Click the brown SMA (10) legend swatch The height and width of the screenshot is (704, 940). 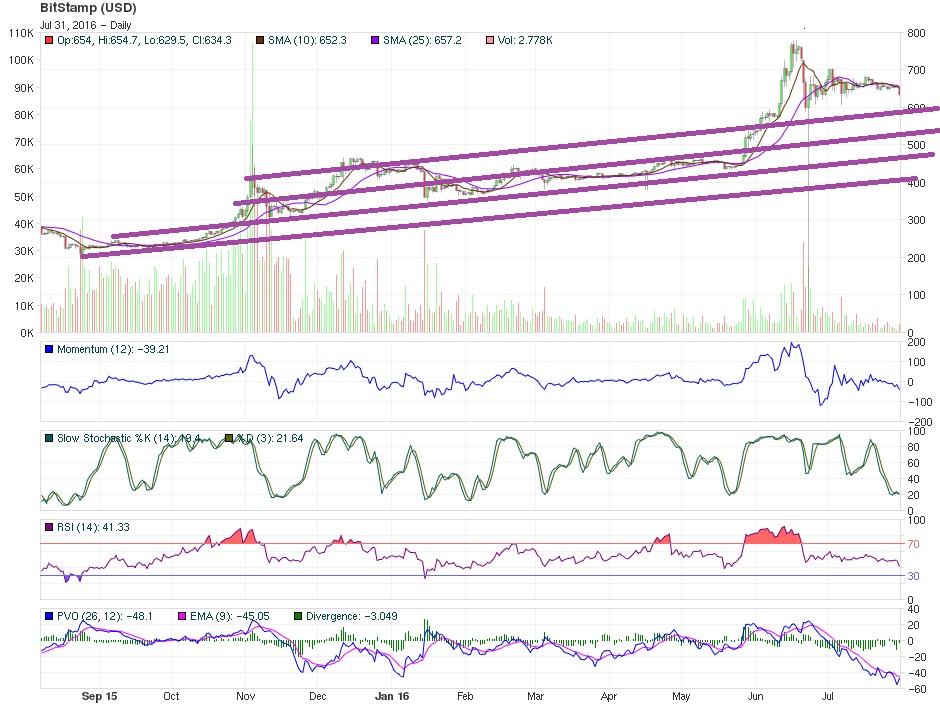point(261,40)
